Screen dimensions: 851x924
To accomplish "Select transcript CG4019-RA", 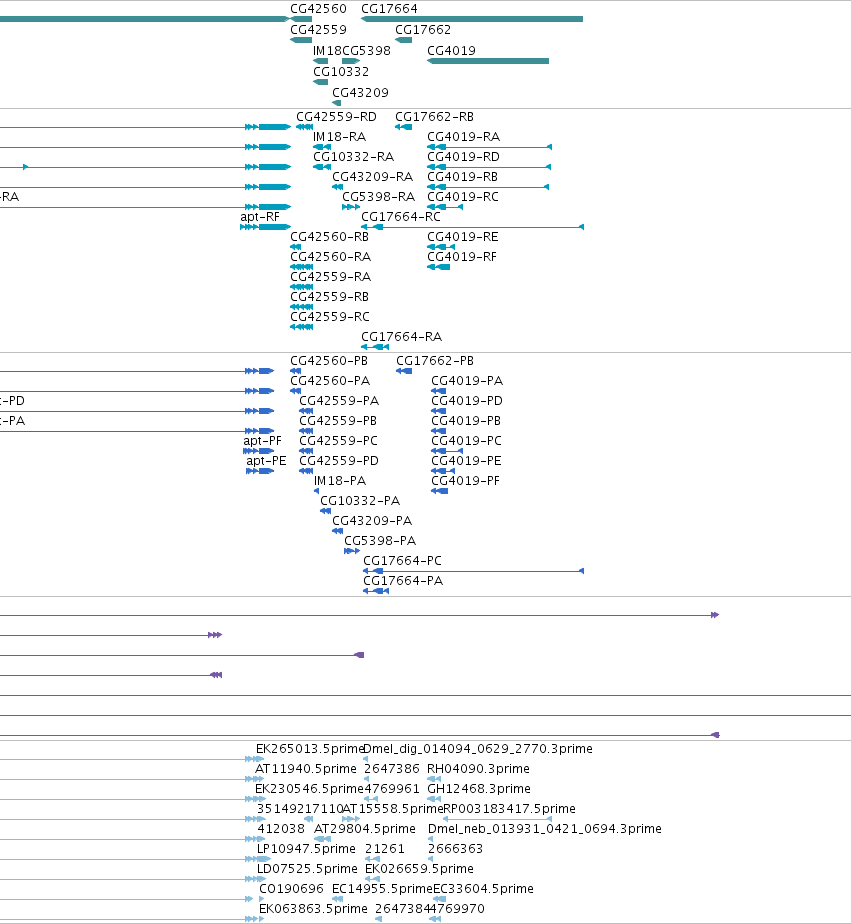I will pos(463,137).
